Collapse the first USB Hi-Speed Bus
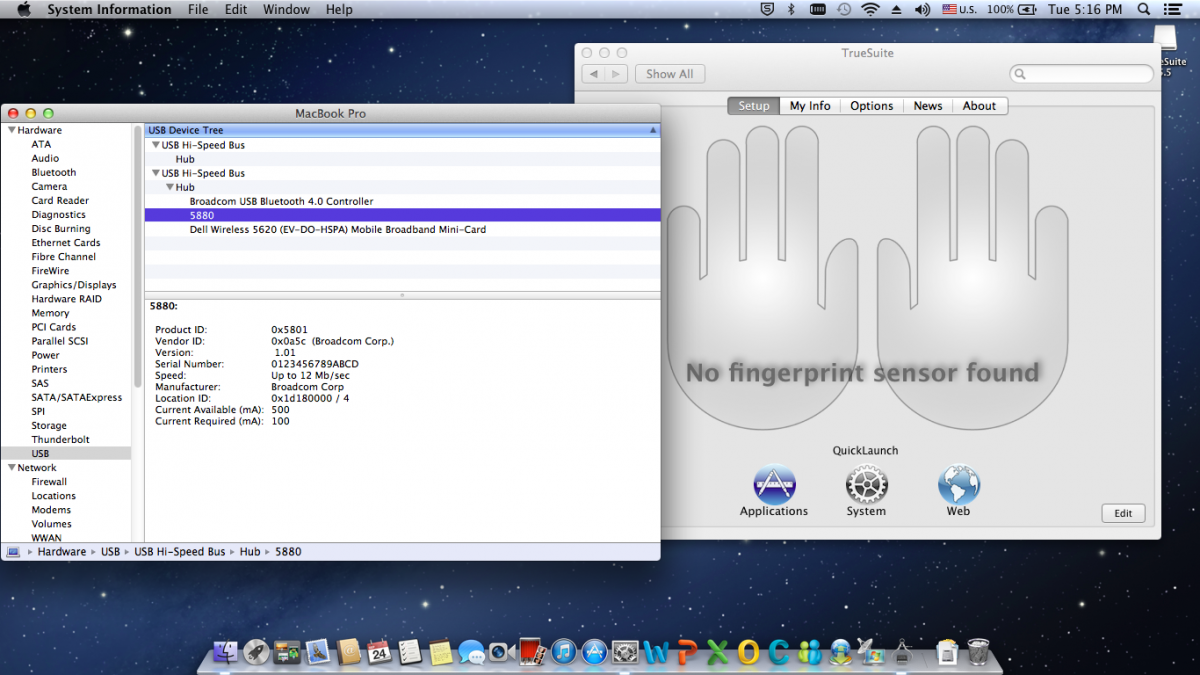Viewport: 1200px width, 675px height. tap(155, 145)
